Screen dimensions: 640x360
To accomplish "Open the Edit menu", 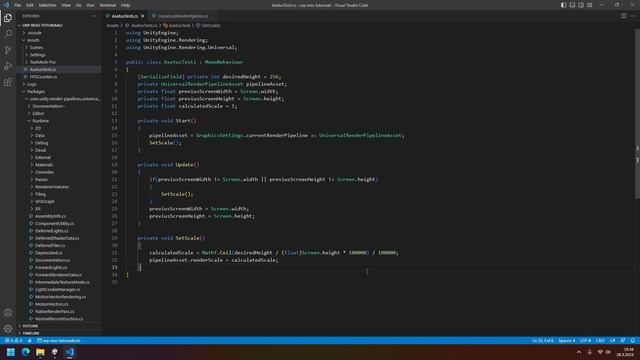I will (x=30, y=5).
